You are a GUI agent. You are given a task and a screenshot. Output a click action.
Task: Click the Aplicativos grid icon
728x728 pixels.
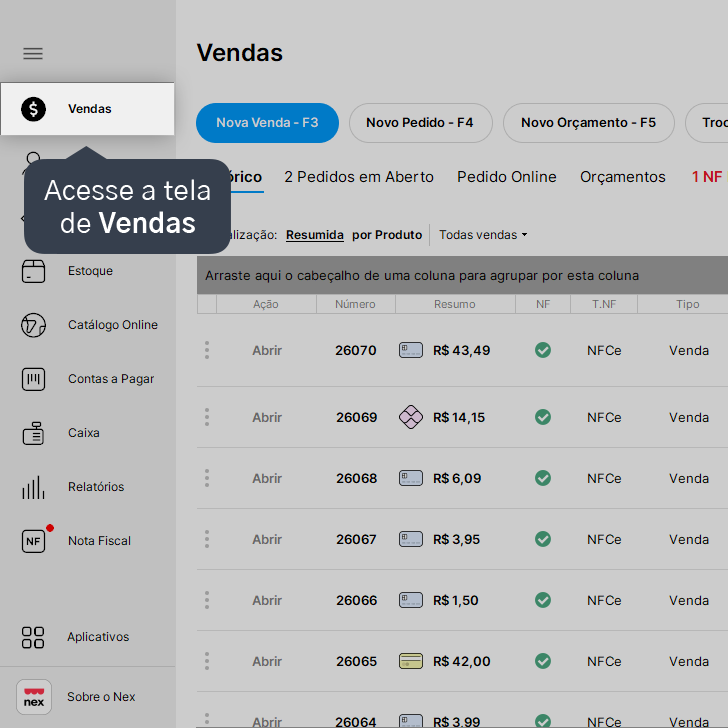tap(33, 637)
